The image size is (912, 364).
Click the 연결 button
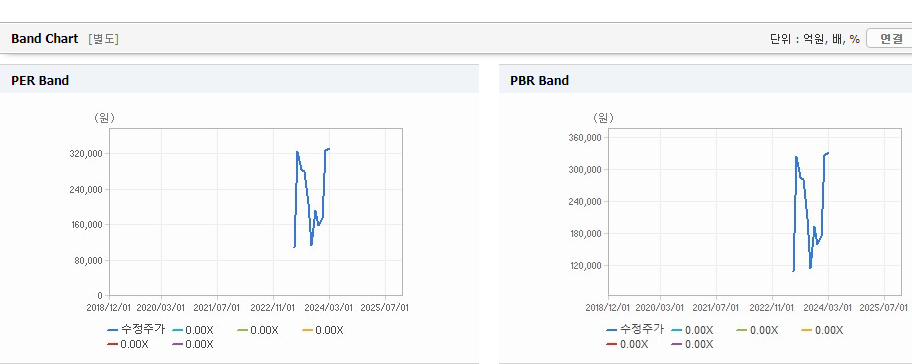pos(890,39)
